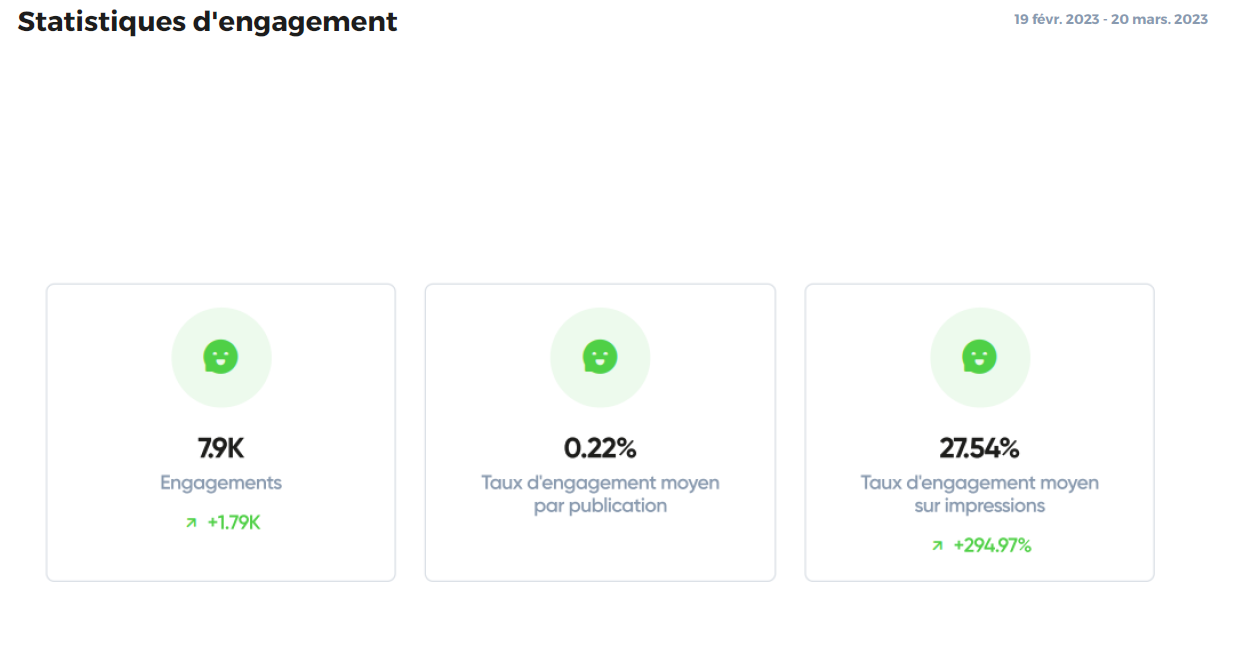Click the +1.79K growth indicator
1247x670 pixels.
234,522
